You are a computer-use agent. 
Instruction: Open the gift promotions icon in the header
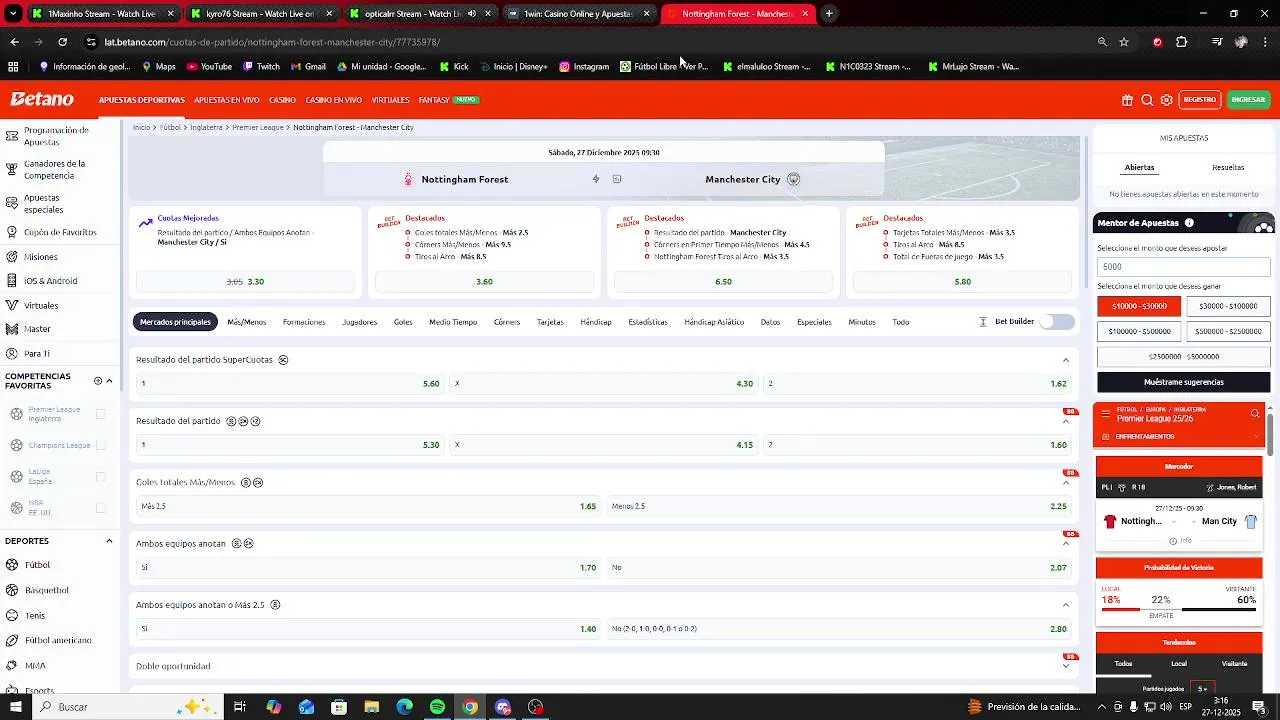tap(1127, 100)
